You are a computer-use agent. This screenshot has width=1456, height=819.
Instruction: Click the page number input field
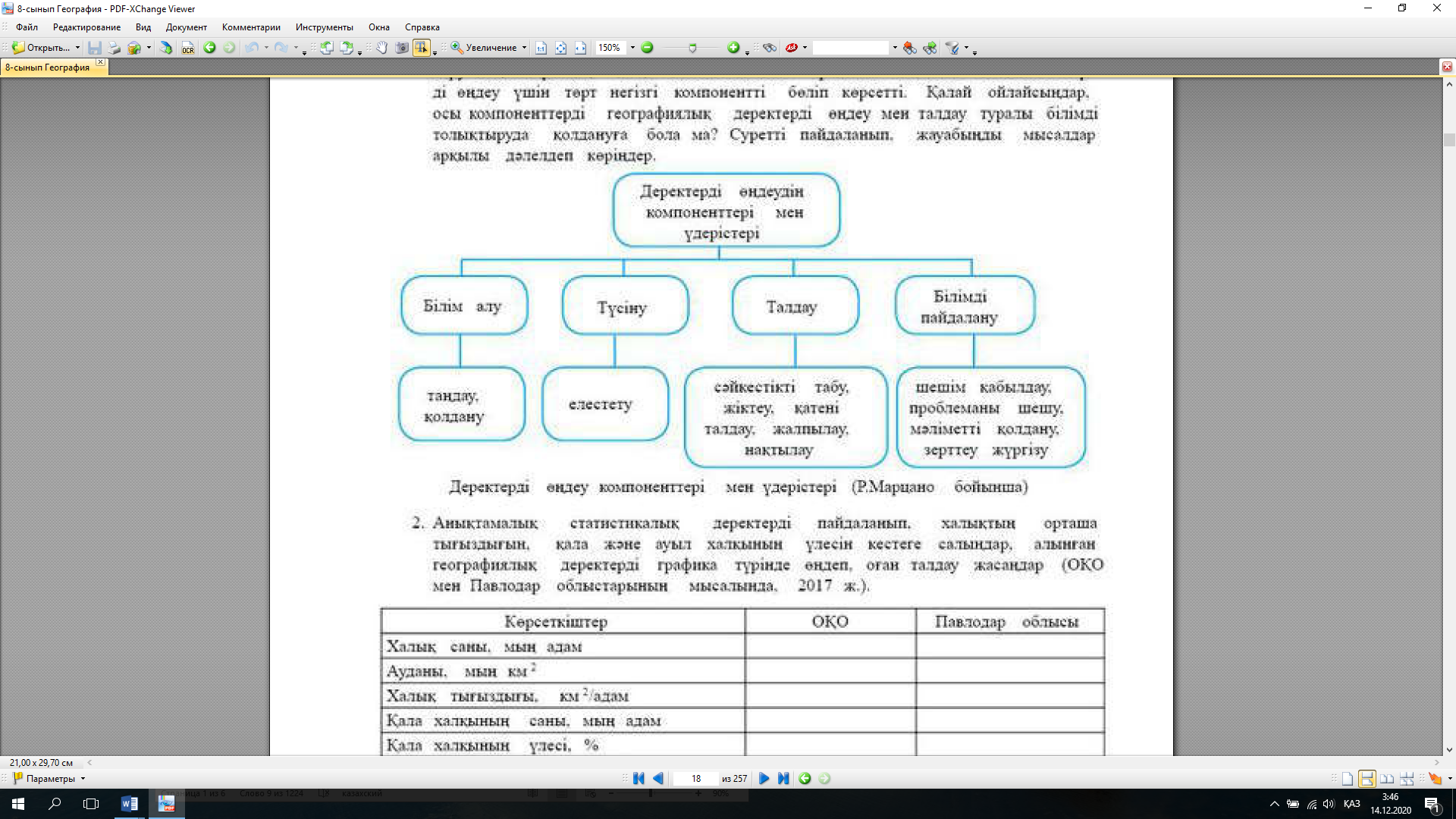tap(695, 779)
